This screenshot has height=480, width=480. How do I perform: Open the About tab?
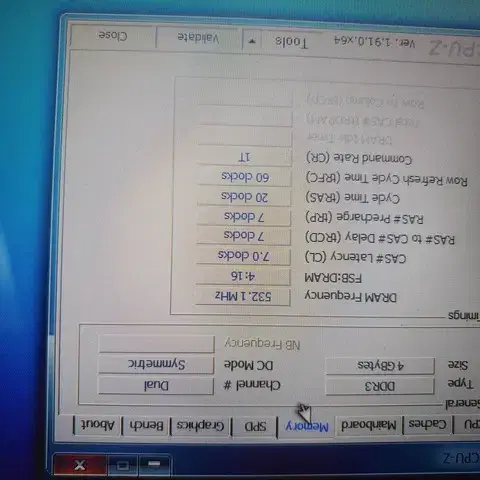click(x=98, y=425)
